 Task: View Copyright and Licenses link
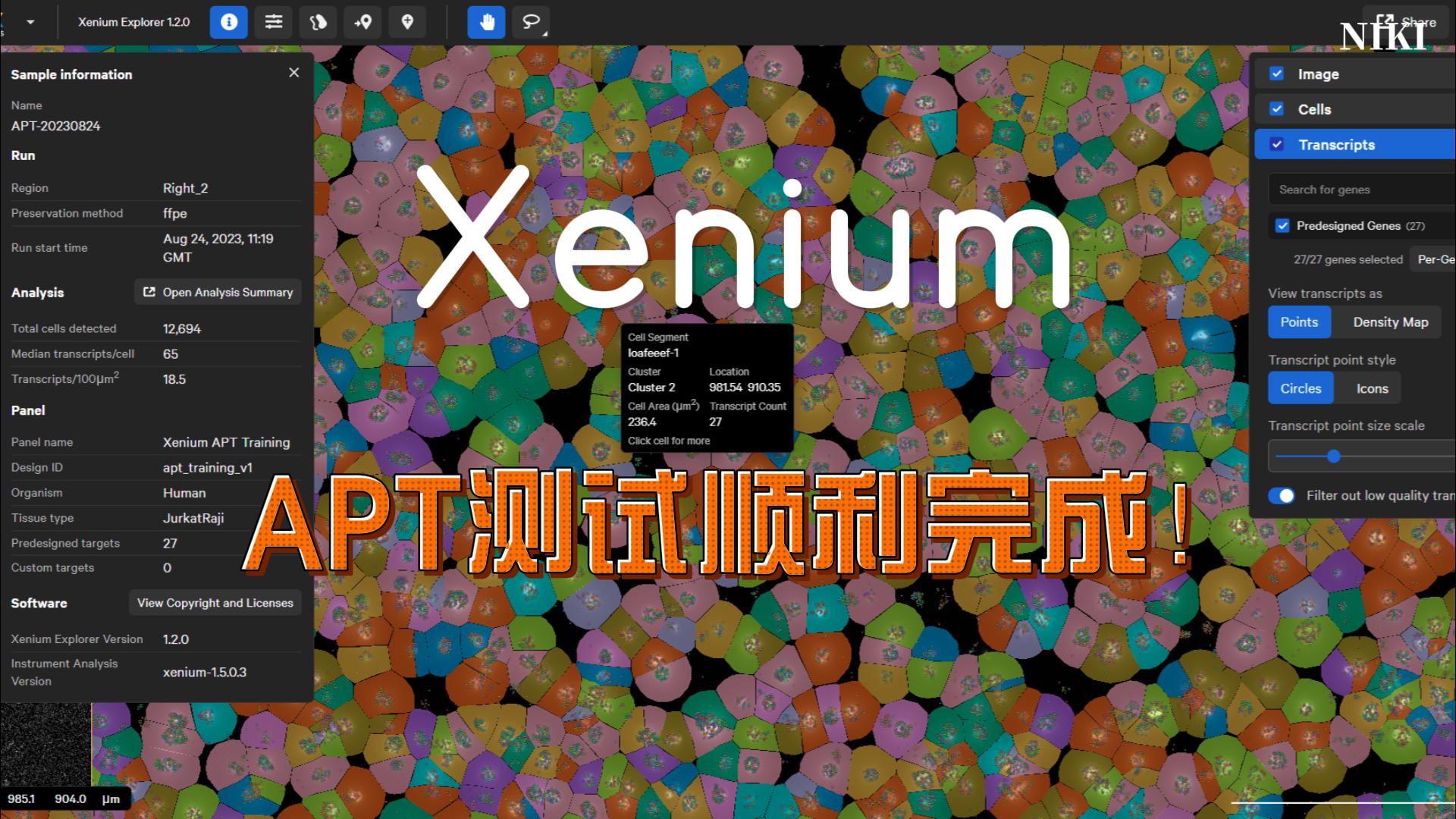pyautogui.click(x=215, y=602)
